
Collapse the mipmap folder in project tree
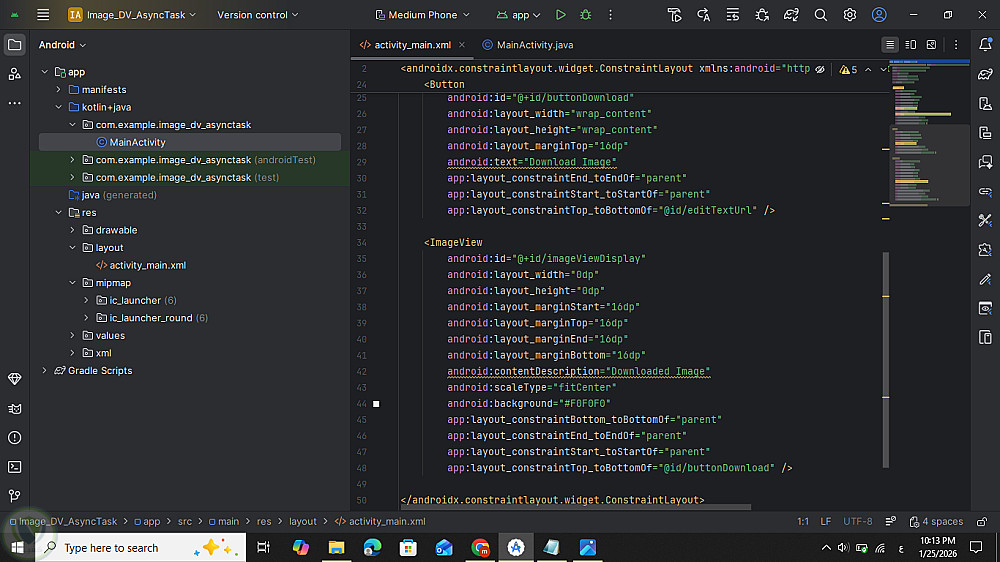click(73, 283)
